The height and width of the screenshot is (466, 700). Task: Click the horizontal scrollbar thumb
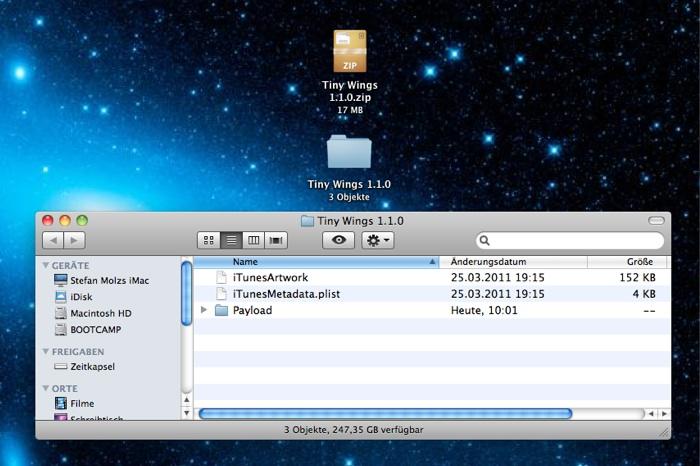385,414
